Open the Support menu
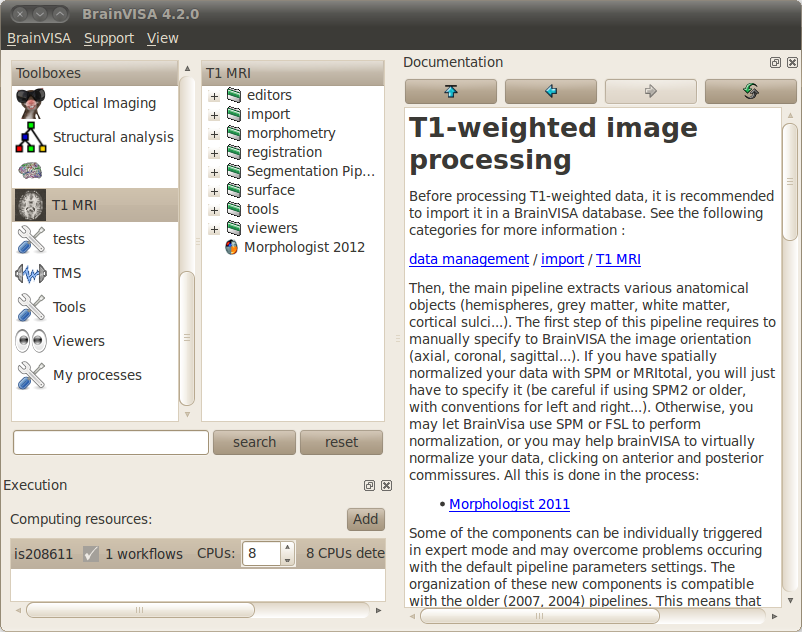Image resolution: width=802 pixels, height=632 pixels. pos(108,38)
